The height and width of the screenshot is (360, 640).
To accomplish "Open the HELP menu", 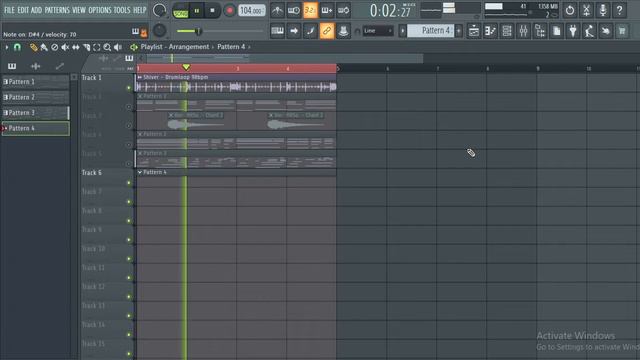I will (x=140, y=10).
